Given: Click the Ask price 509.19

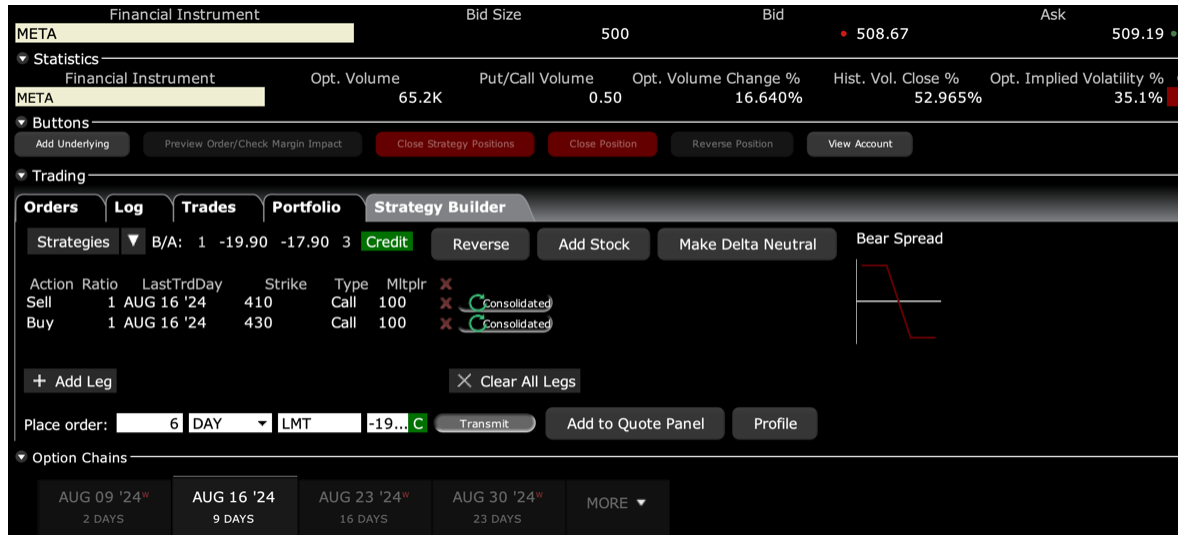Looking at the screenshot, I should [x=1138, y=34].
